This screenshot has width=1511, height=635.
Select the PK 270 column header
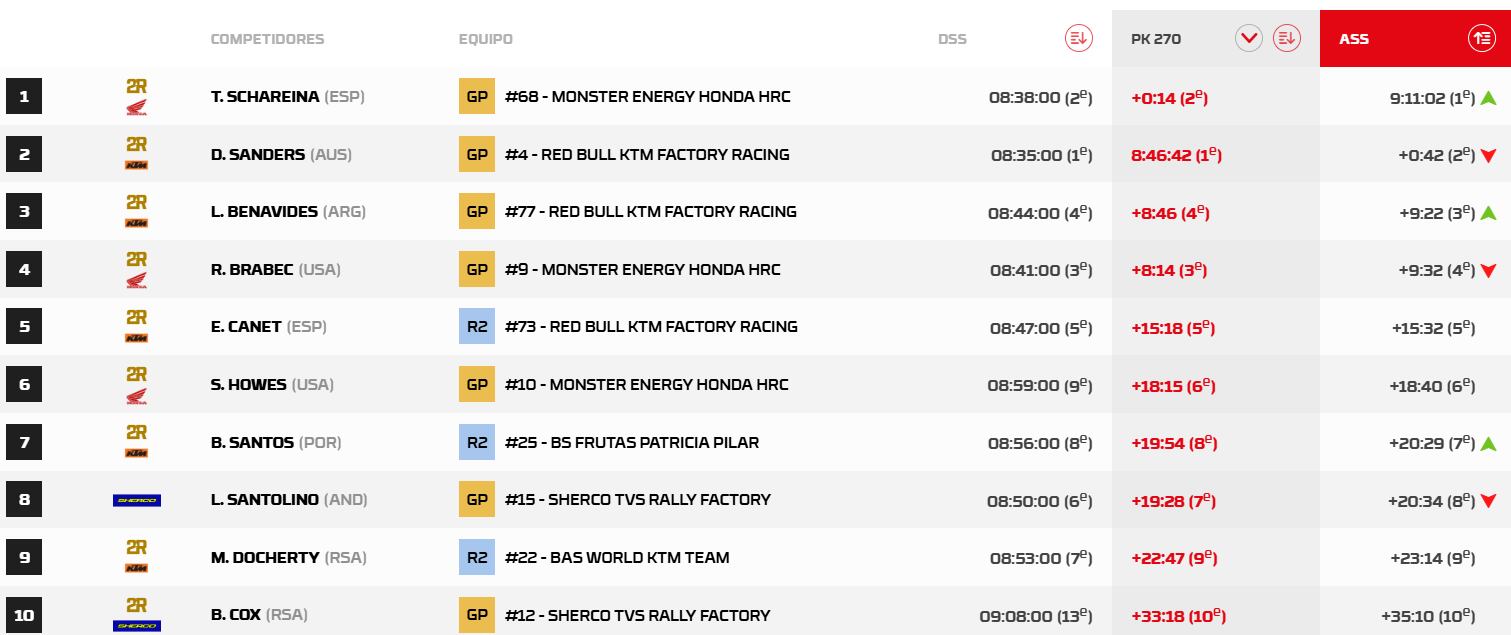1156,39
